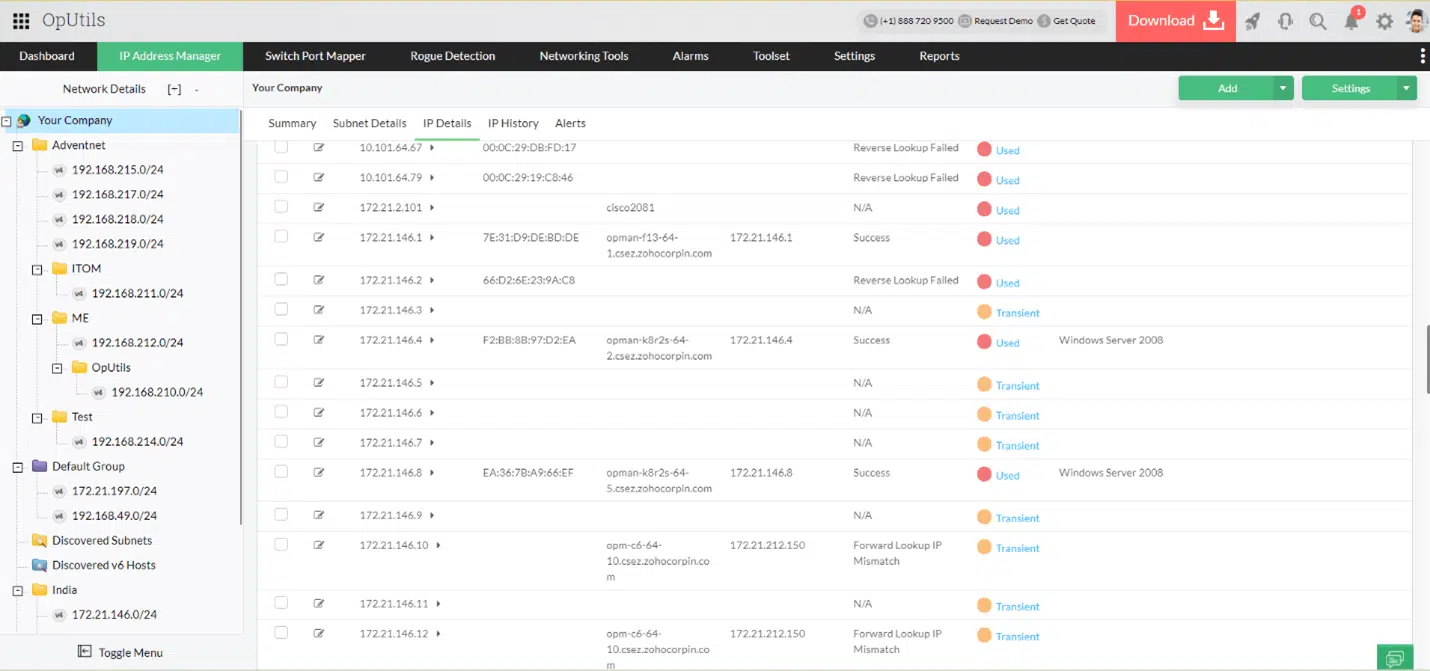
Task: Select subnet 192.168.210.0/24 in tree
Action: click(157, 392)
